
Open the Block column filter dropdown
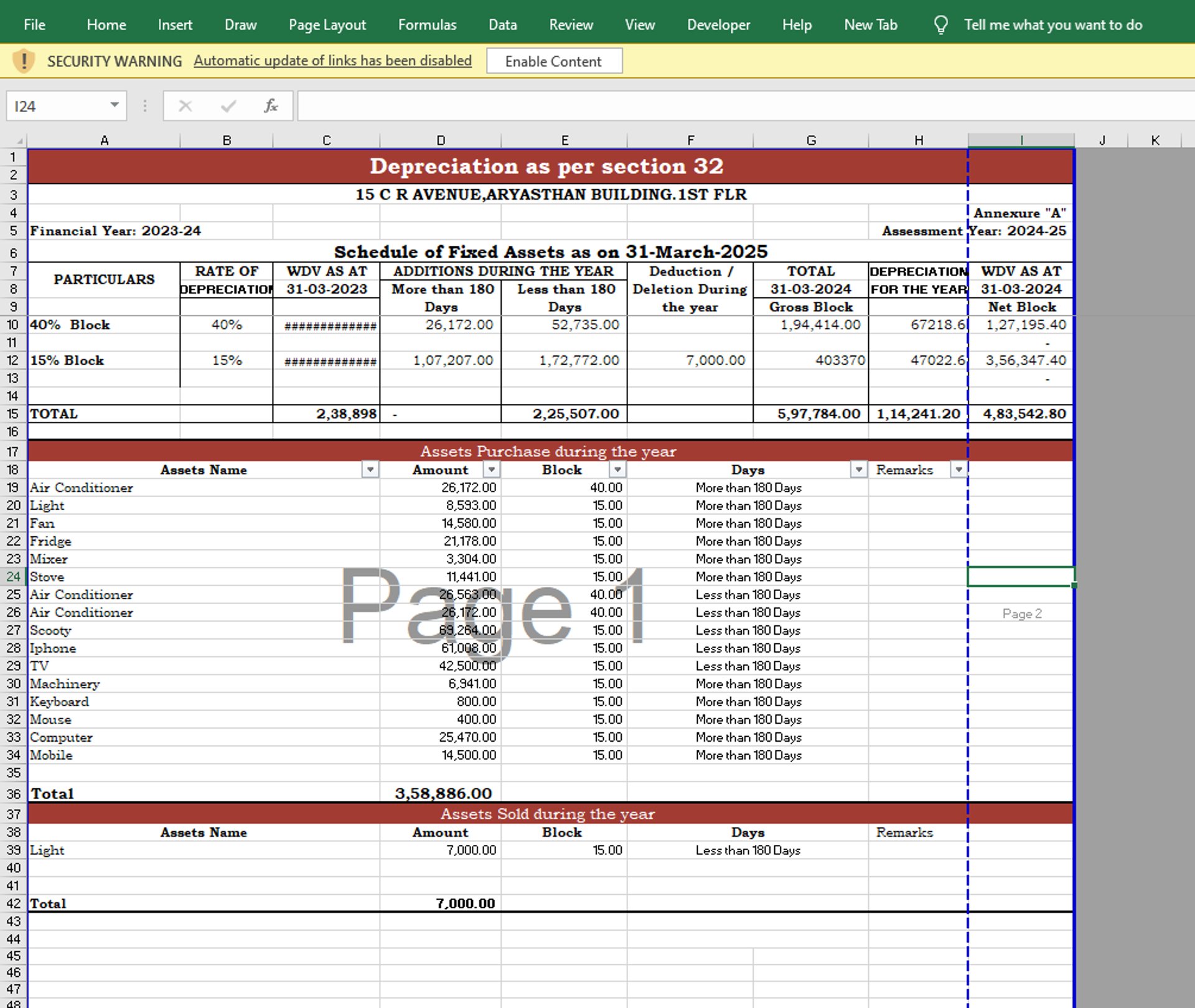pyautogui.click(x=617, y=470)
